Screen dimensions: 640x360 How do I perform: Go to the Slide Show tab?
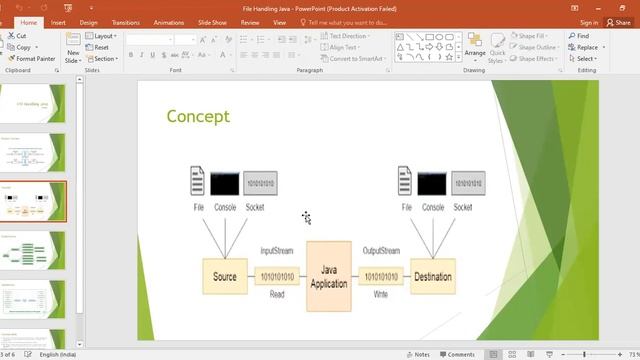coord(212,22)
